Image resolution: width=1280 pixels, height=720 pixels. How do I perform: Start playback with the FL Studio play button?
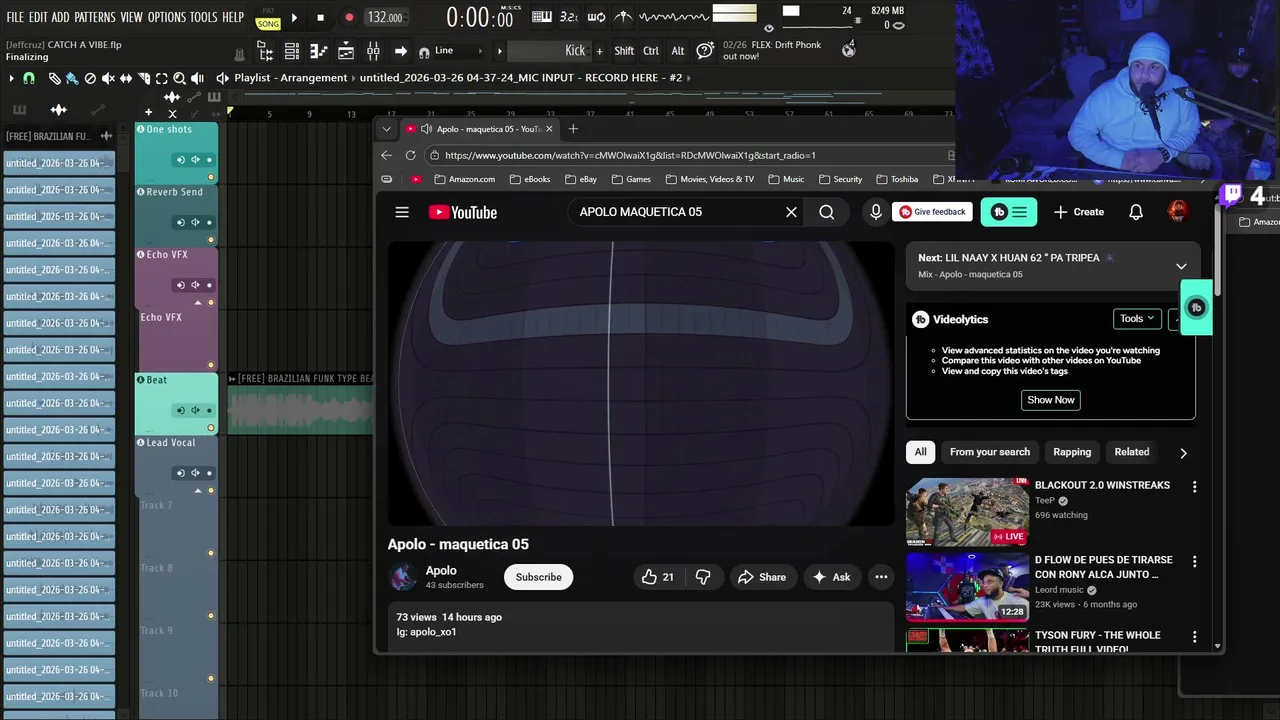tap(294, 17)
